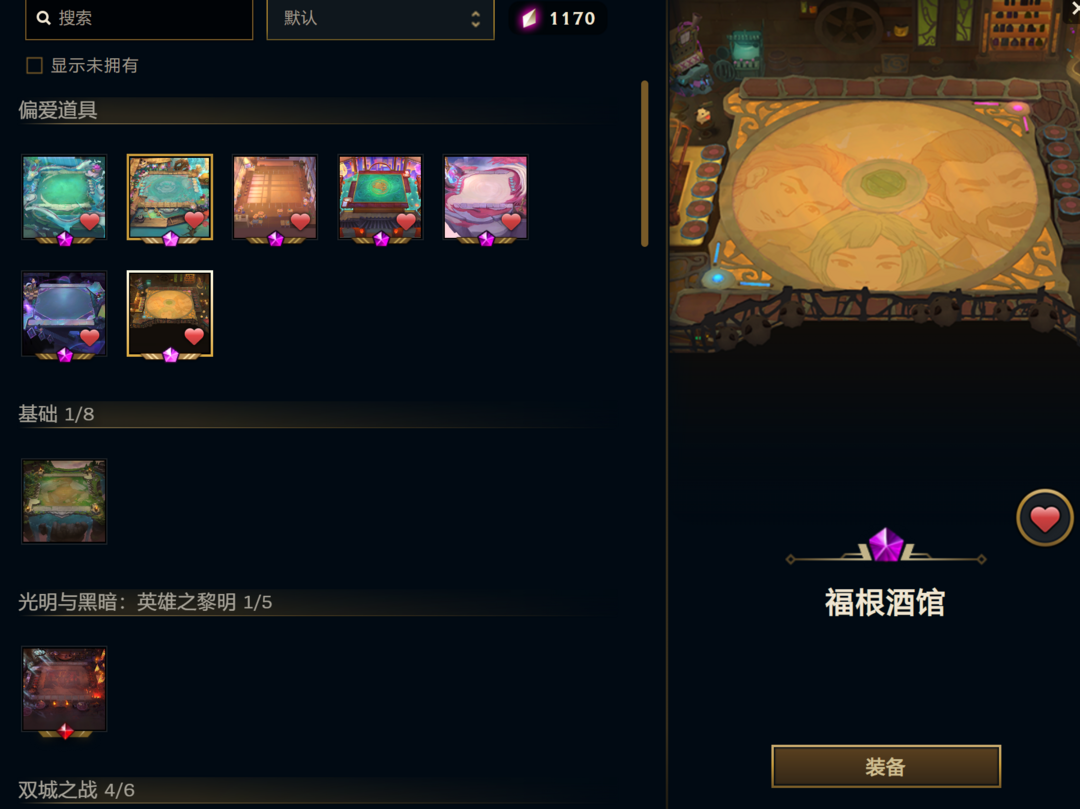The width and height of the screenshot is (1080, 809).
Task: Unfavorite the first green arena heart
Action: tap(90, 221)
